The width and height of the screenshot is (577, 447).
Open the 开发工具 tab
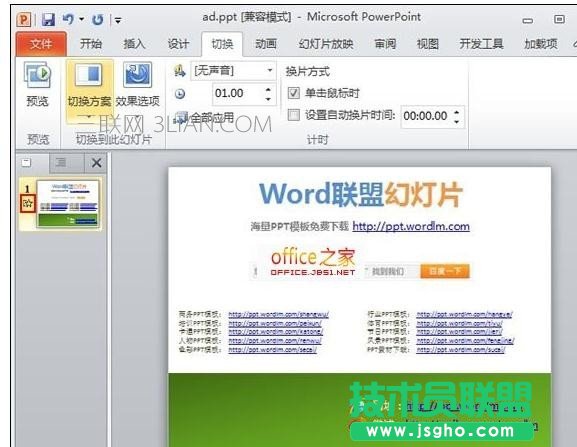coord(481,44)
